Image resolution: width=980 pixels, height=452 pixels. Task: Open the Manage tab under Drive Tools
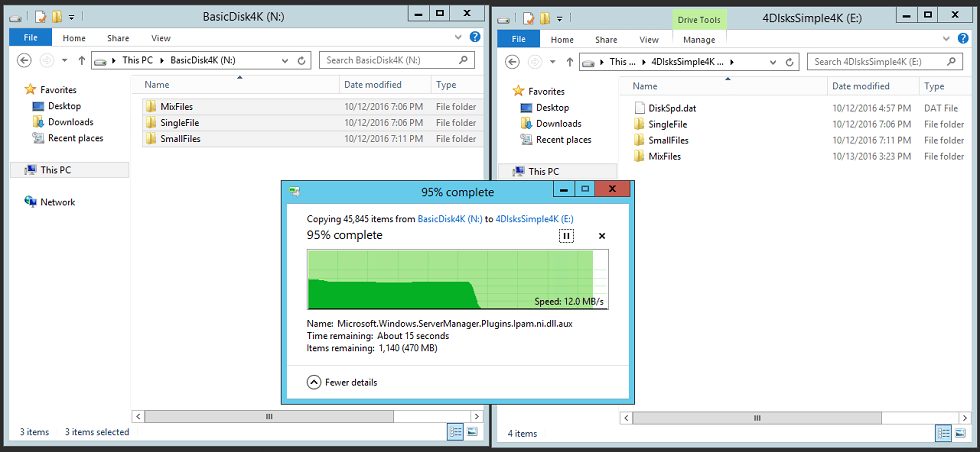[699, 40]
